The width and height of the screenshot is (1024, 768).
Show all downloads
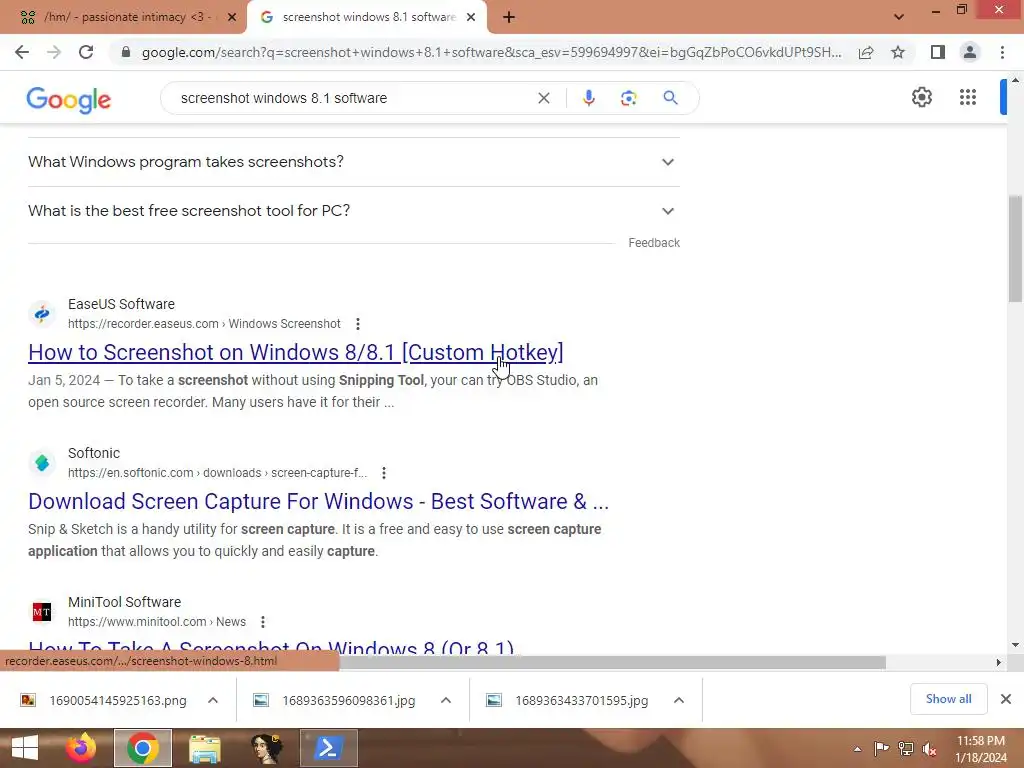(948, 699)
